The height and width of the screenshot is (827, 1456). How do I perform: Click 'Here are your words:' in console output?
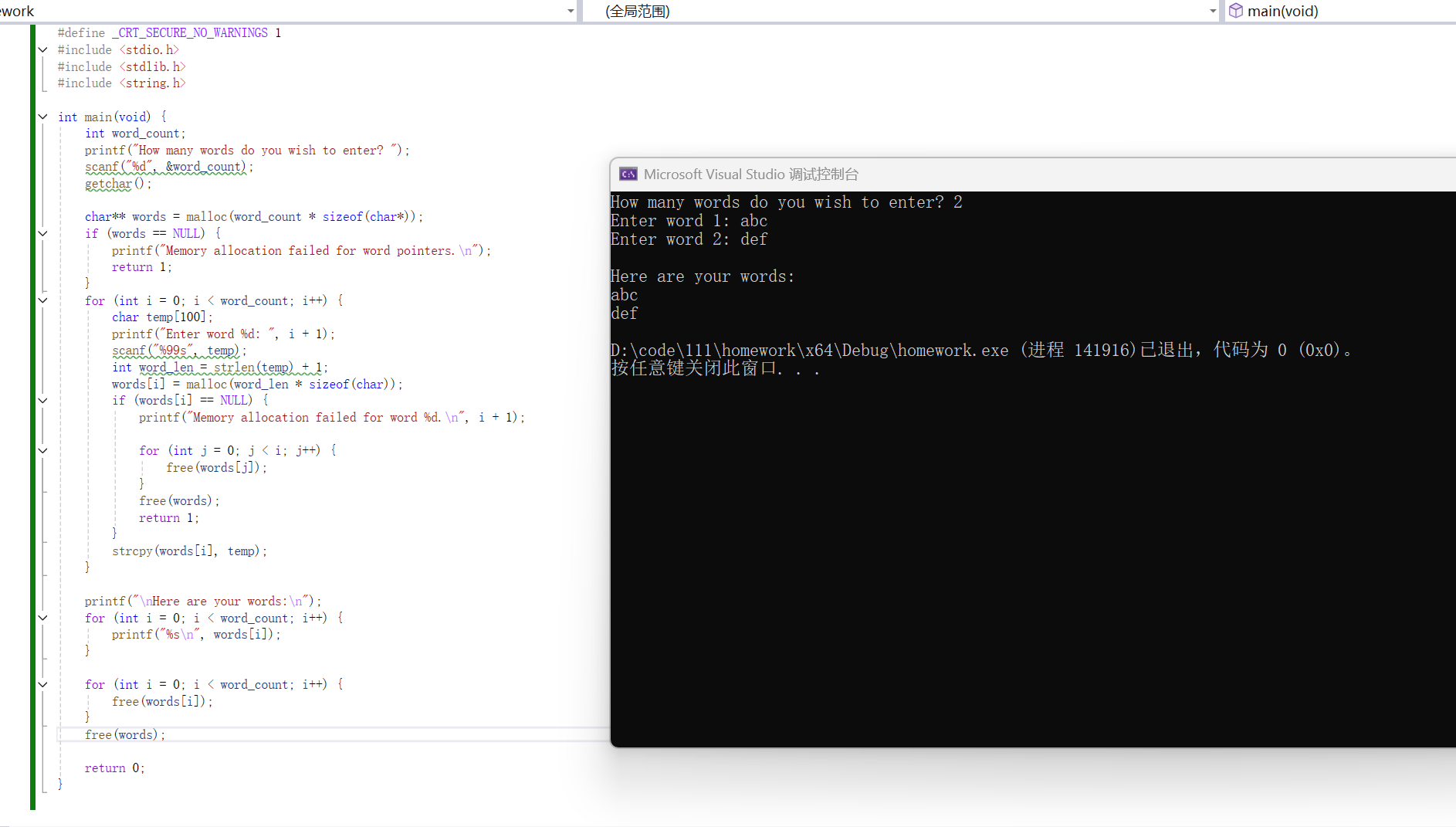(703, 276)
